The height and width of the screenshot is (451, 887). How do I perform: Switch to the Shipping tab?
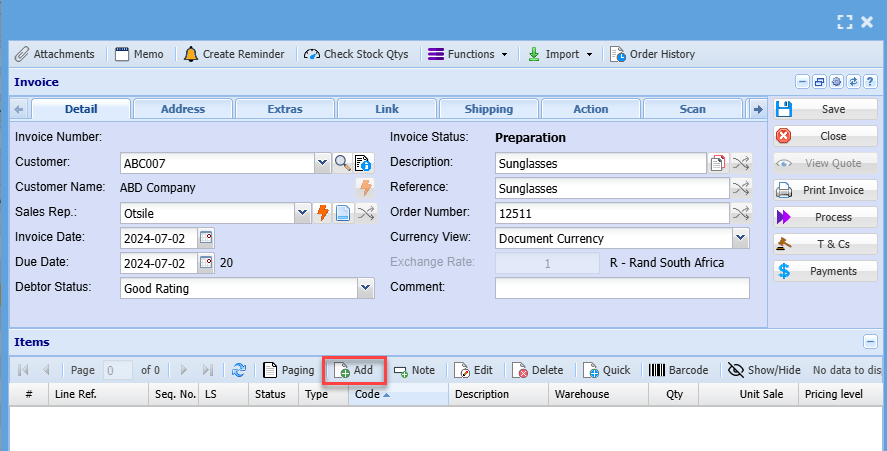pyautogui.click(x=488, y=109)
